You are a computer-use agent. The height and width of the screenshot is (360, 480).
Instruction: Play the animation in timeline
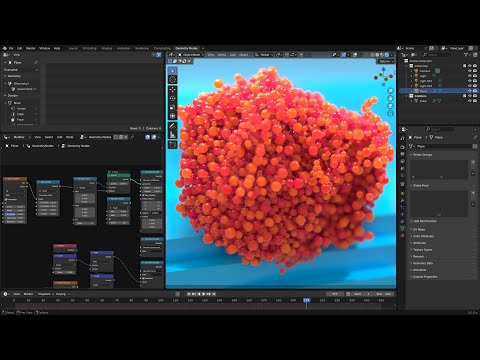[204, 294]
